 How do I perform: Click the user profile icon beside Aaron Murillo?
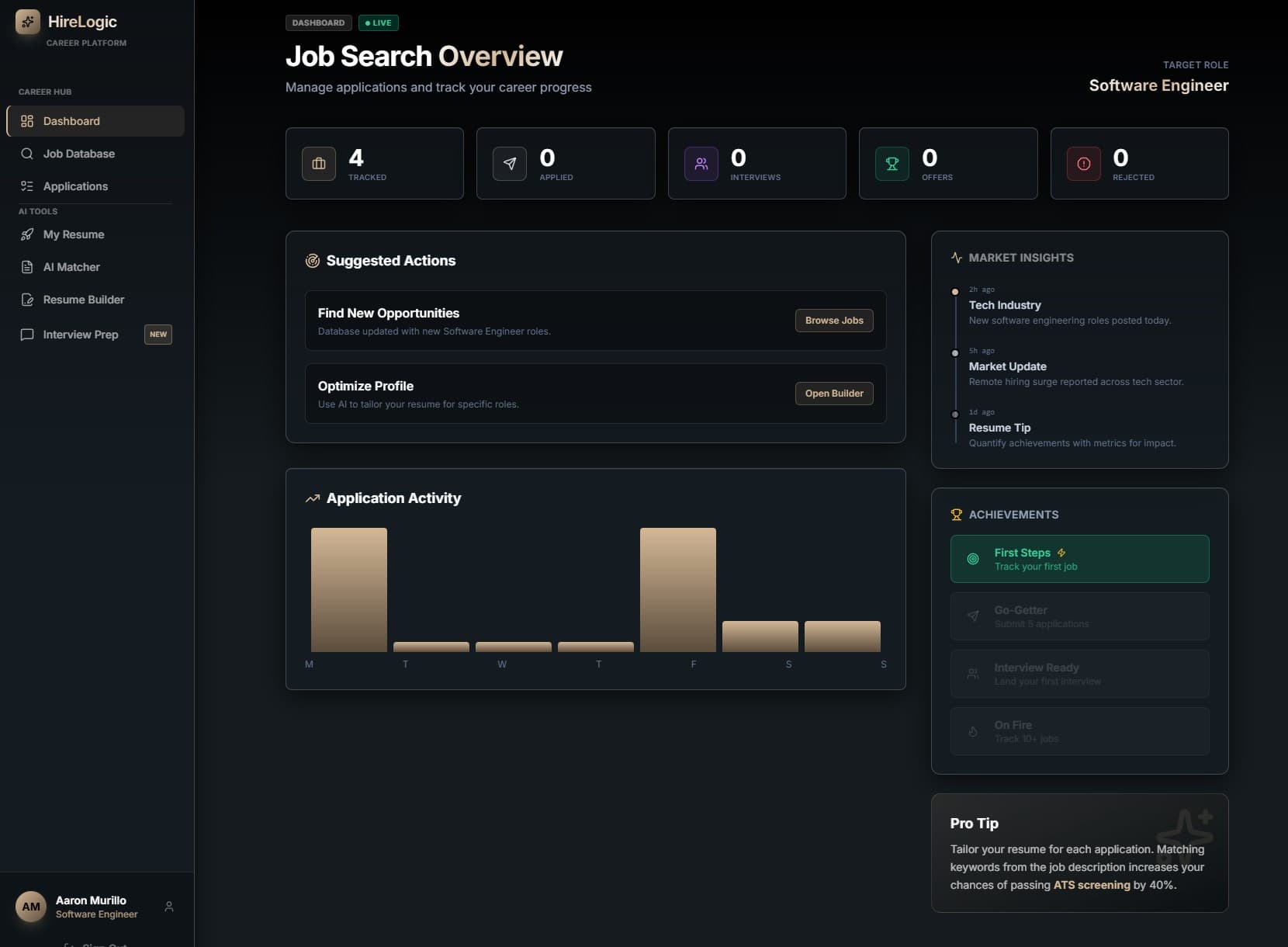pyautogui.click(x=169, y=907)
